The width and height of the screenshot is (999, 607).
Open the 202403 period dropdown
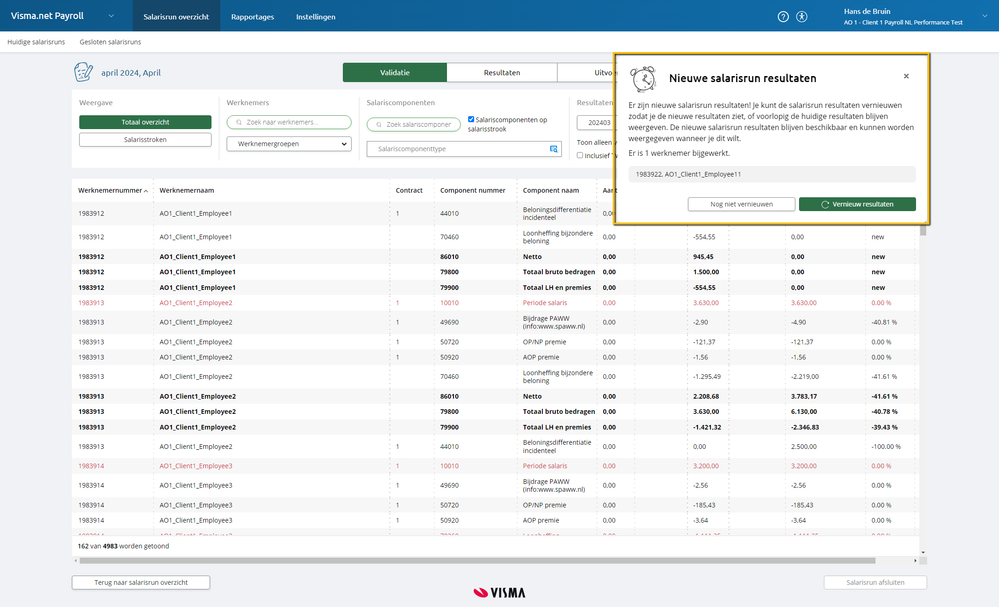pyautogui.click(x=596, y=122)
